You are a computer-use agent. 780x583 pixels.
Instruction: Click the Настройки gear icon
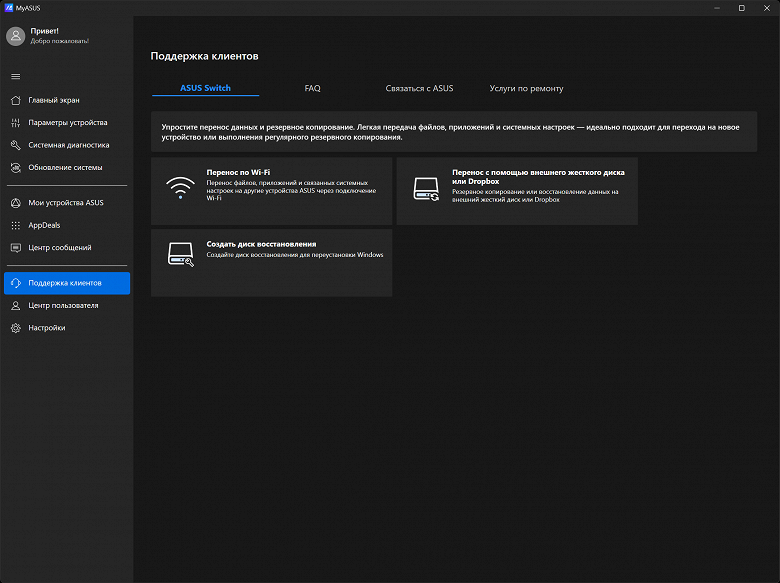[x=15, y=328]
